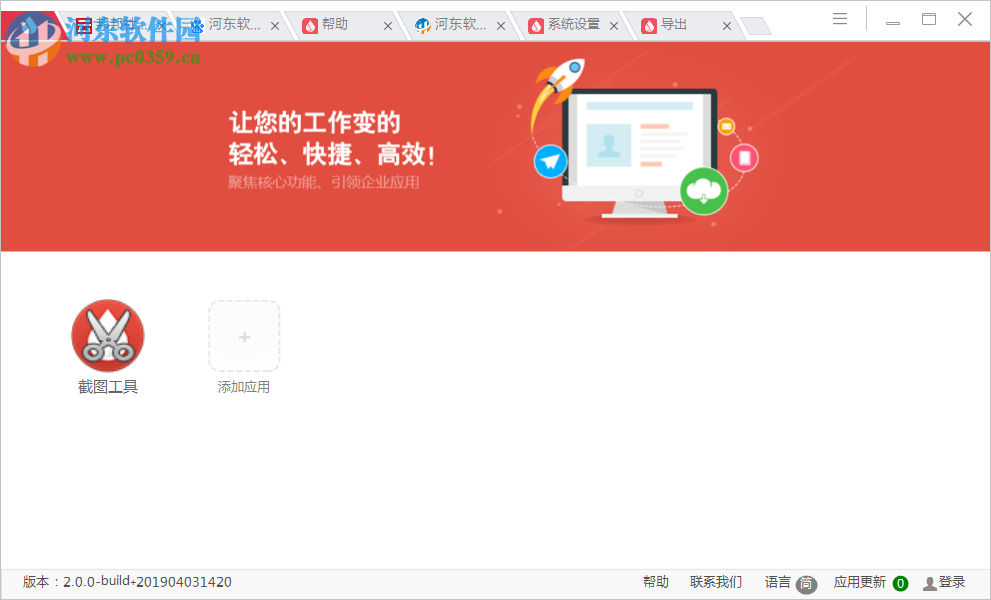The image size is (991, 600).
Task: Open the hamburger menu at top right
Action: coord(839,18)
